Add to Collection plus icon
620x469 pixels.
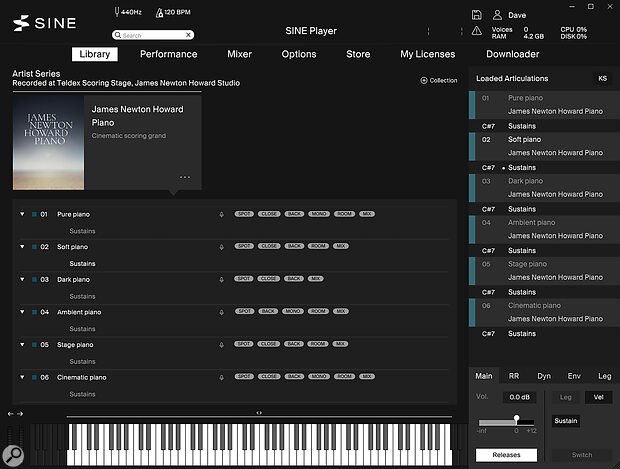coord(423,80)
